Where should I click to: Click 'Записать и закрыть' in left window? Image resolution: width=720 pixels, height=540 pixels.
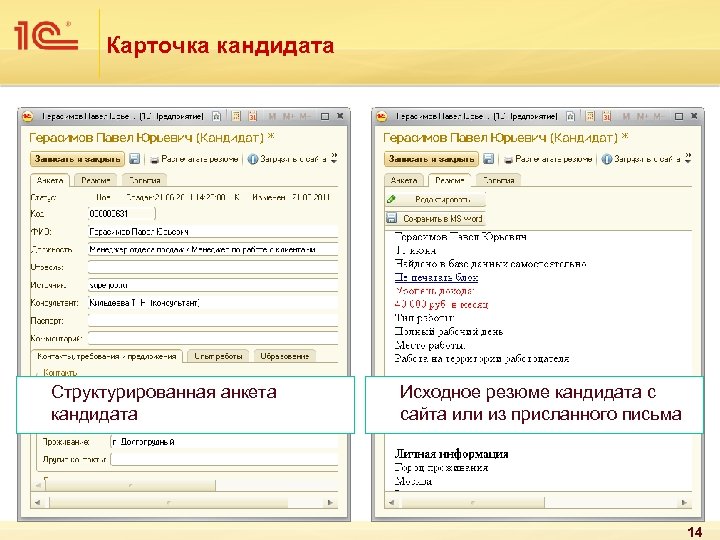[78, 159]
